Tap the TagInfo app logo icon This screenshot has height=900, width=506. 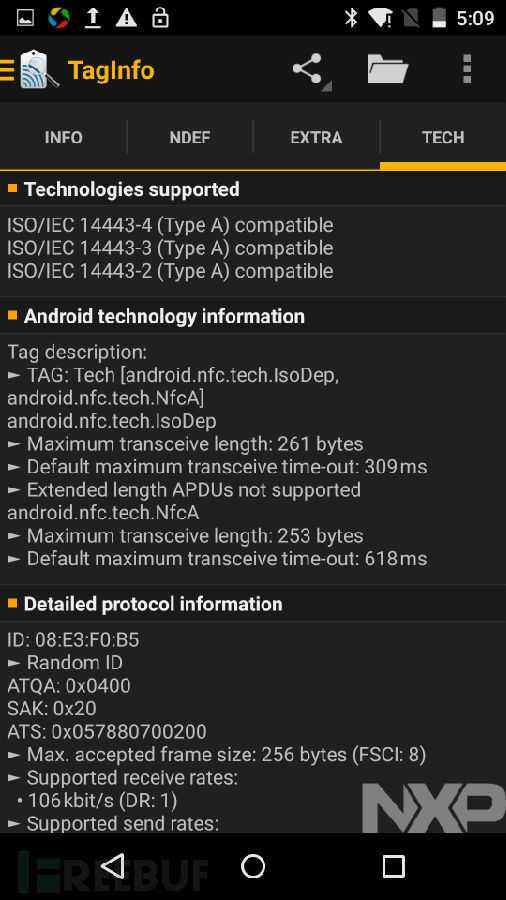click(x=39, y=69)
